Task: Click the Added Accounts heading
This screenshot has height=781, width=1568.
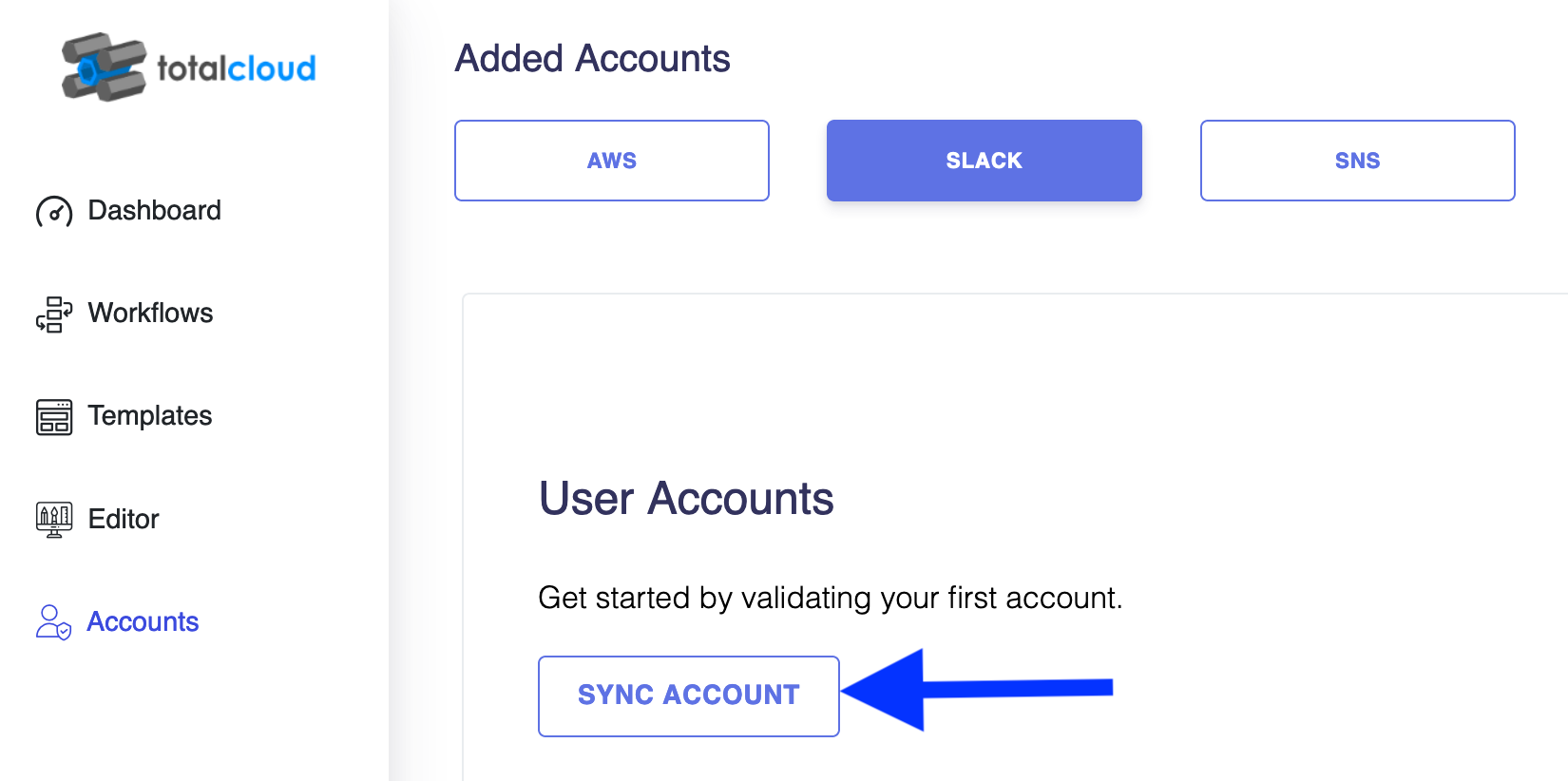Action: pos(593,59)
